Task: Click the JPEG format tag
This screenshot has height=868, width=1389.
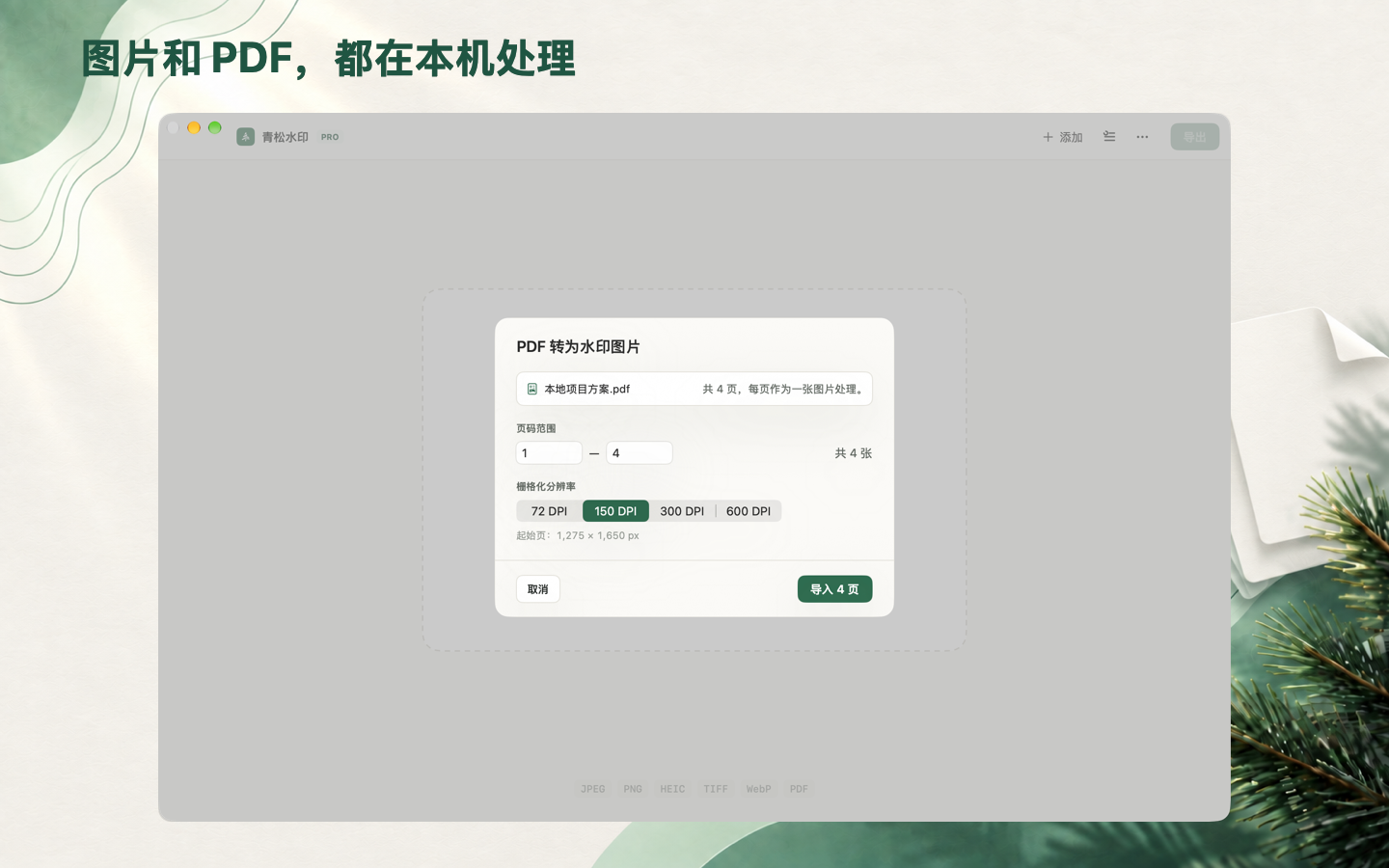Action: pos(593,789)
